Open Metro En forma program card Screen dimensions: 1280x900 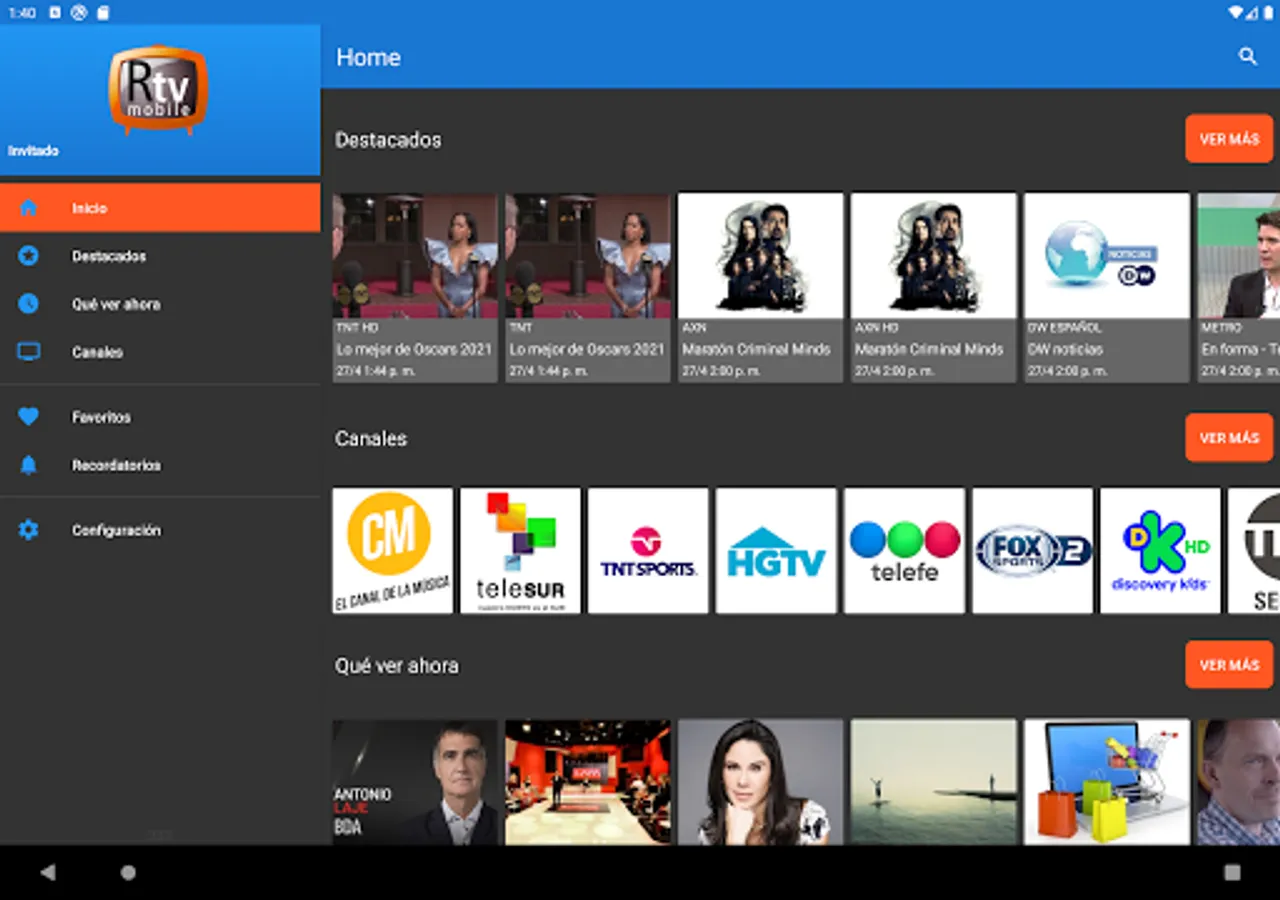click(1239, 288)
